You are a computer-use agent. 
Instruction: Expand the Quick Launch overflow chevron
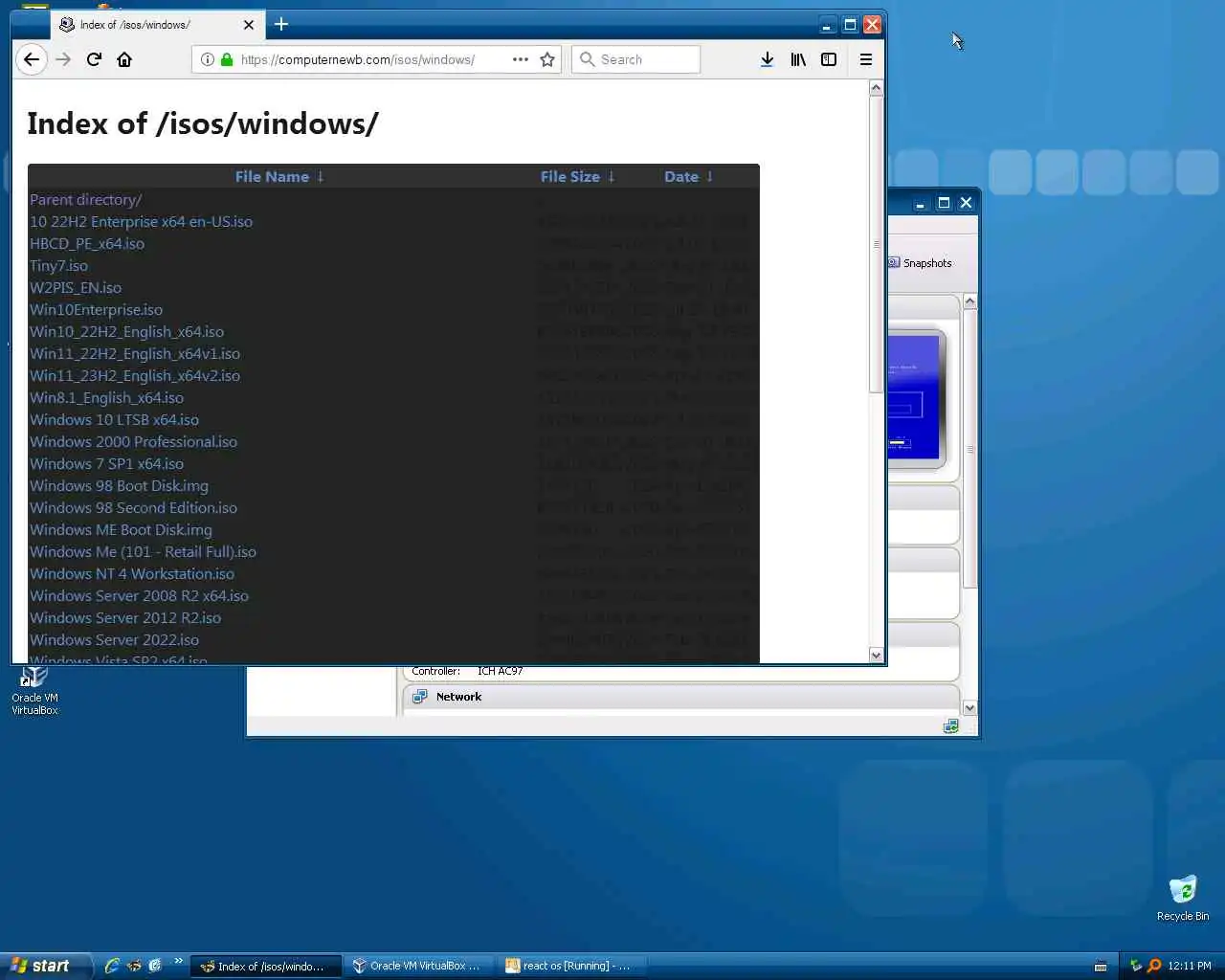(178, 962)
